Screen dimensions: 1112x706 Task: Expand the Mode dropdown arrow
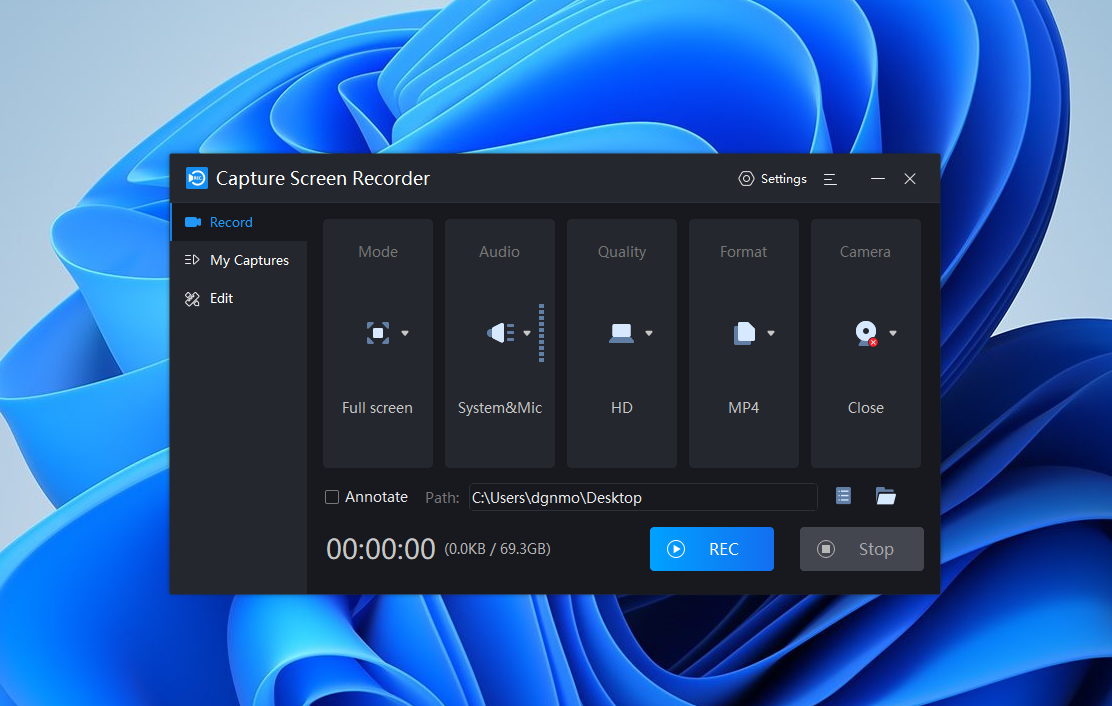click(405, 333)
